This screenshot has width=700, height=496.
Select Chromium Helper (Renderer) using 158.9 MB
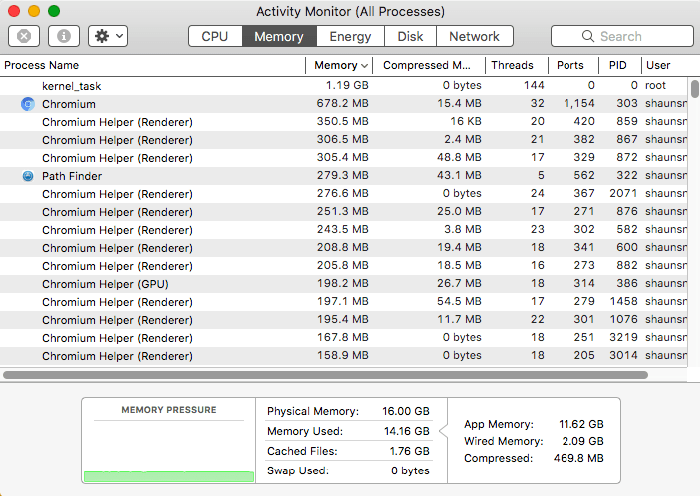(344, 356)
